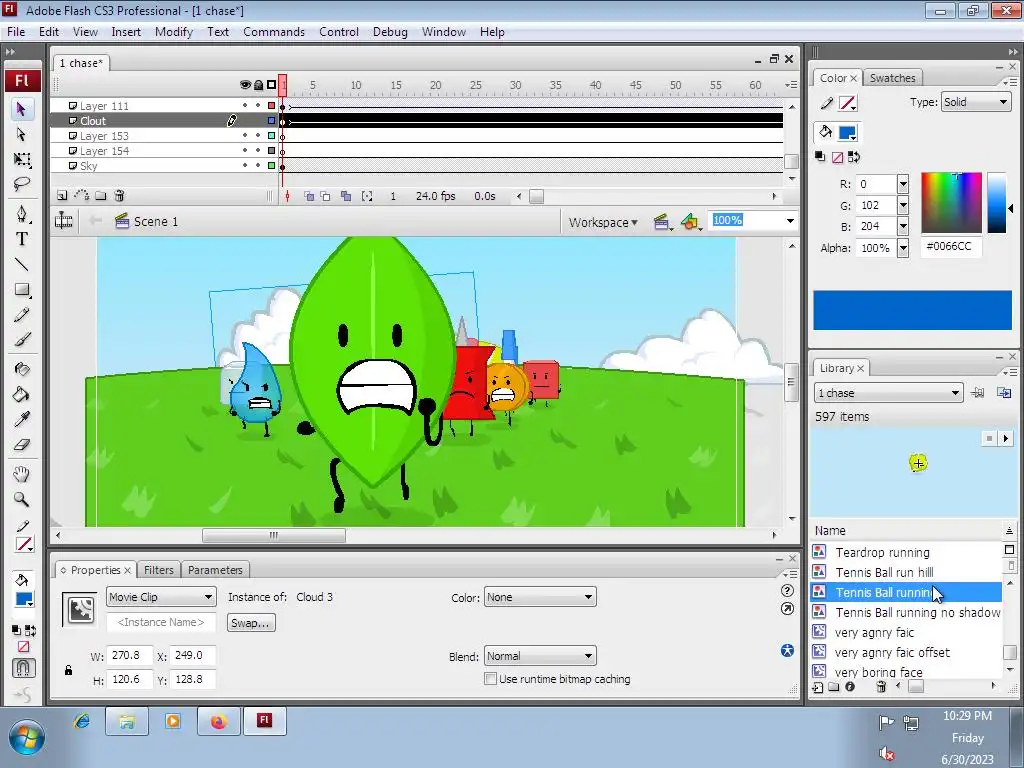Viewport: 1024px width, 768px height.
Task: Toggle width-height constrain lock
Action: pos(69,670)
